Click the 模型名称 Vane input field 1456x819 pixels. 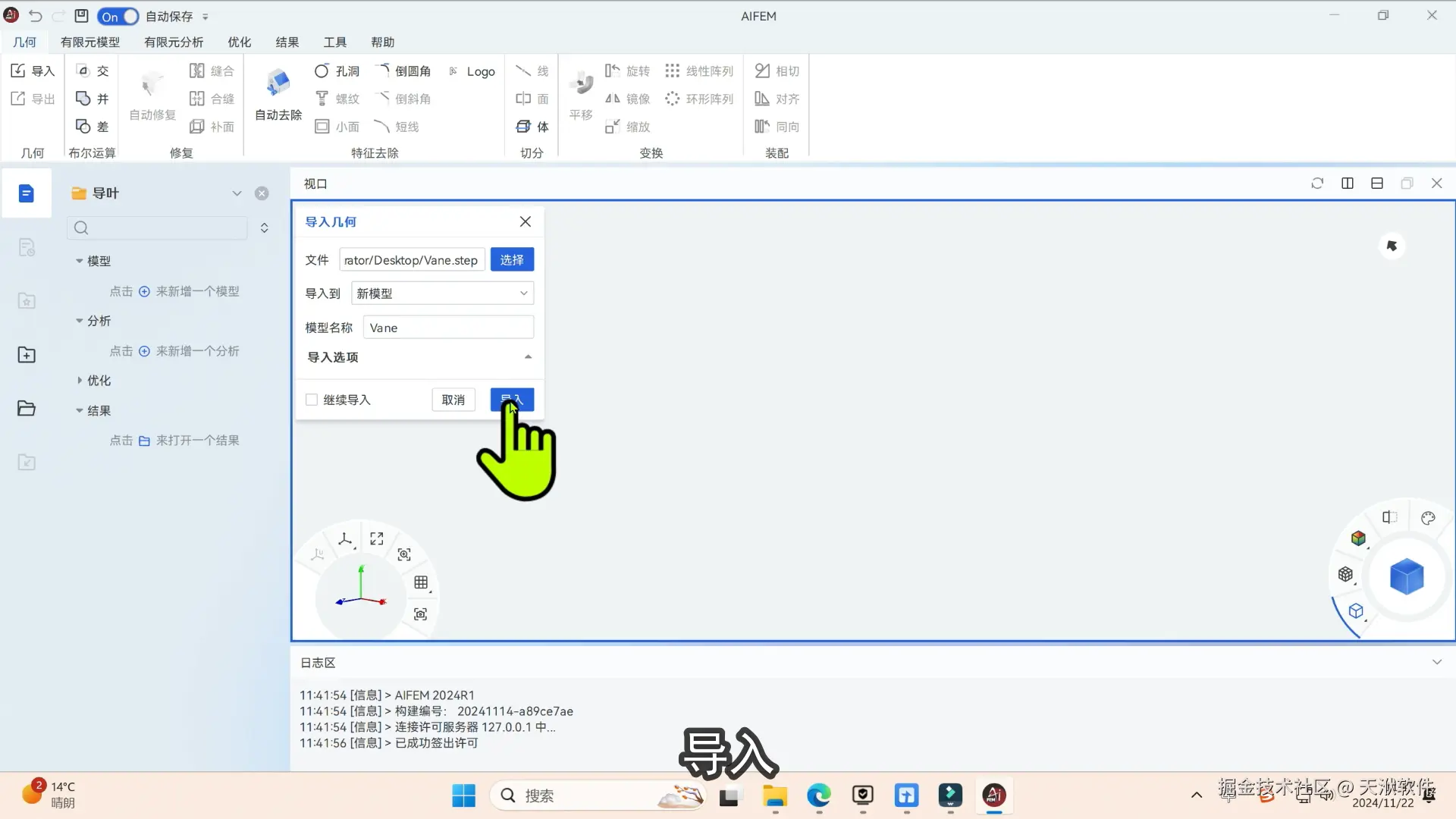[448, 328]
